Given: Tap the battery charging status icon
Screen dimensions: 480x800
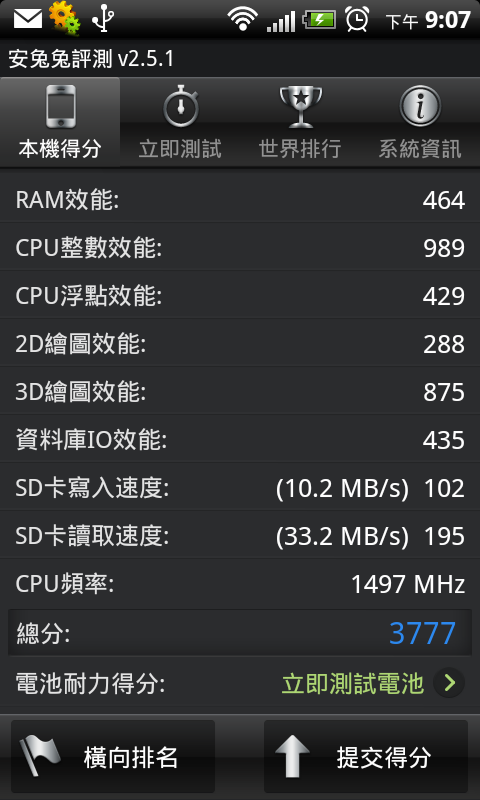Looking at the screenshot, I should tap(319, 20).
